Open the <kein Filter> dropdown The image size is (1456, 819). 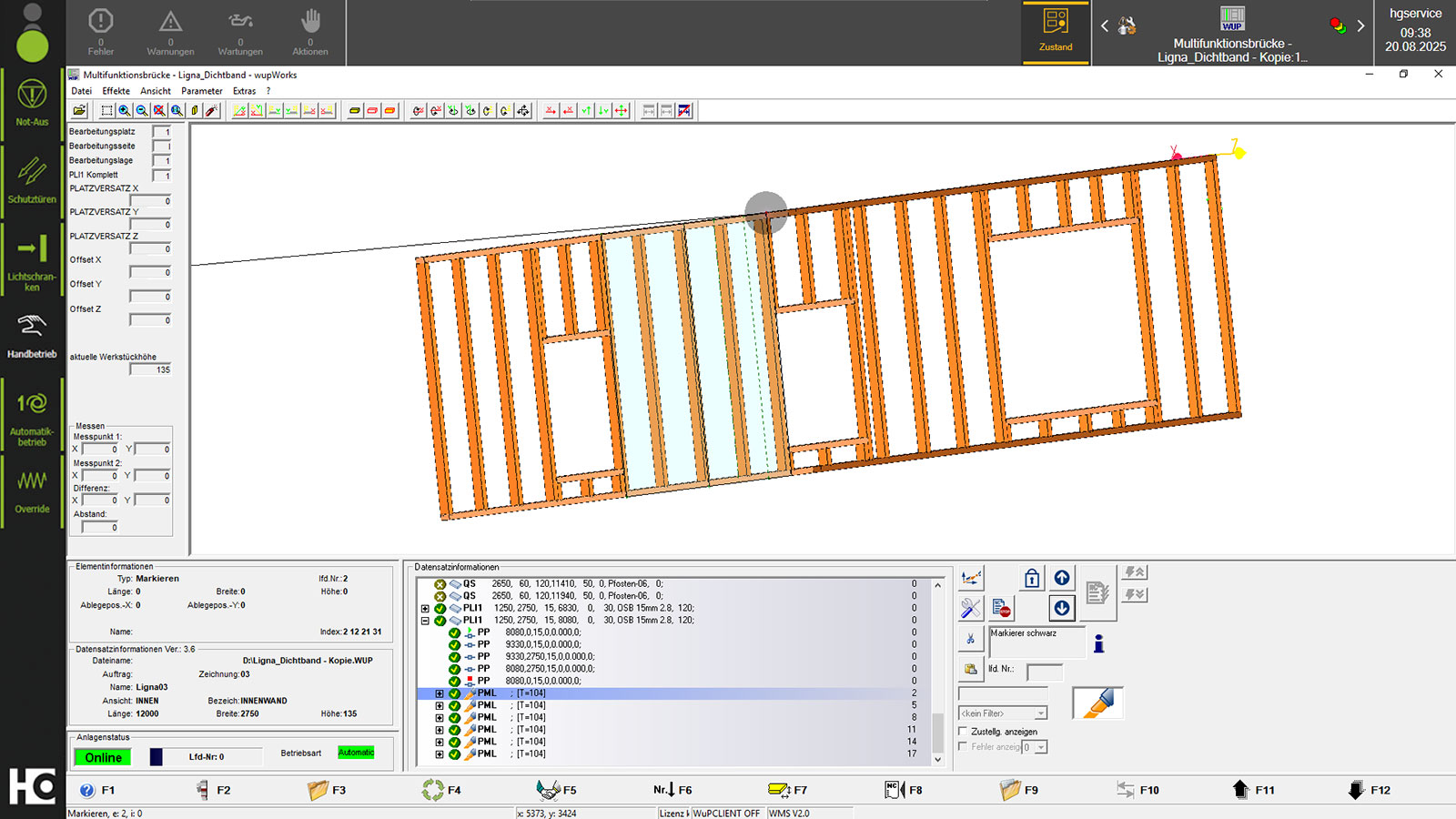[x=1003, y=713]
